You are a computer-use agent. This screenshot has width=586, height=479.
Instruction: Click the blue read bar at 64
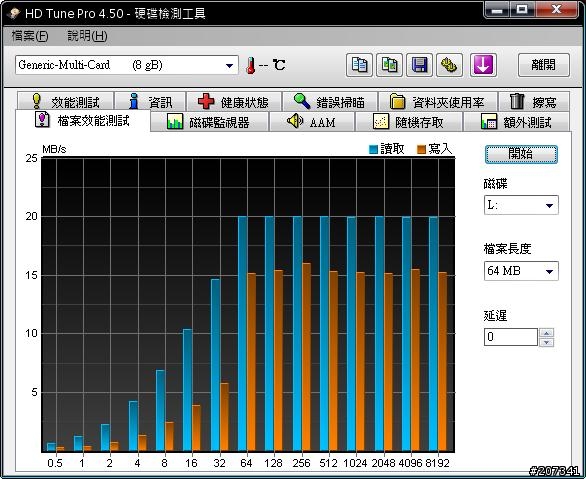point(243,334)
